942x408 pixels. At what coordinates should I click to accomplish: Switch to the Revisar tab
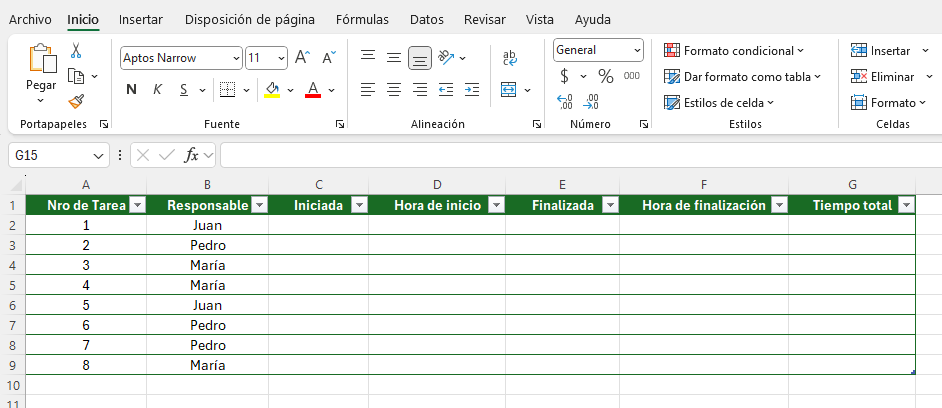485,19
